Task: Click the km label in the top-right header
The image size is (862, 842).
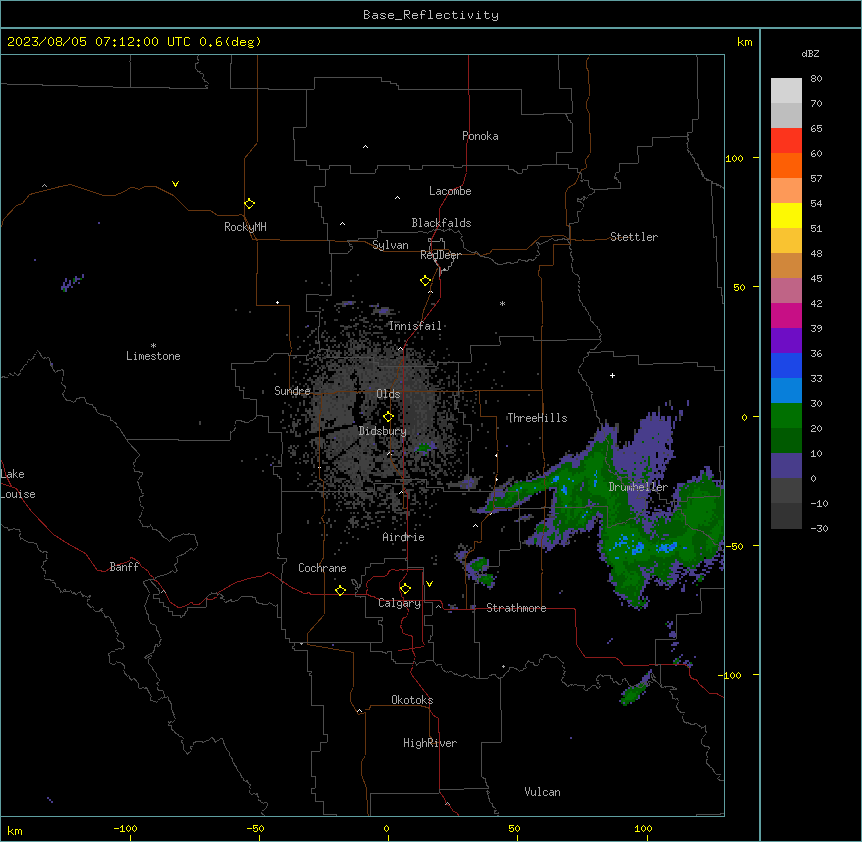Action: [x=745, y=42]
